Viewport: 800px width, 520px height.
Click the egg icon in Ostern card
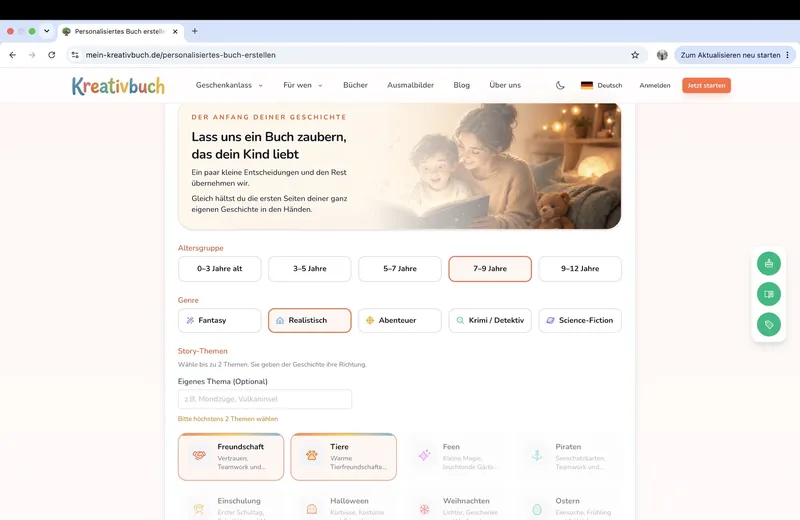[x=537, y=509]
